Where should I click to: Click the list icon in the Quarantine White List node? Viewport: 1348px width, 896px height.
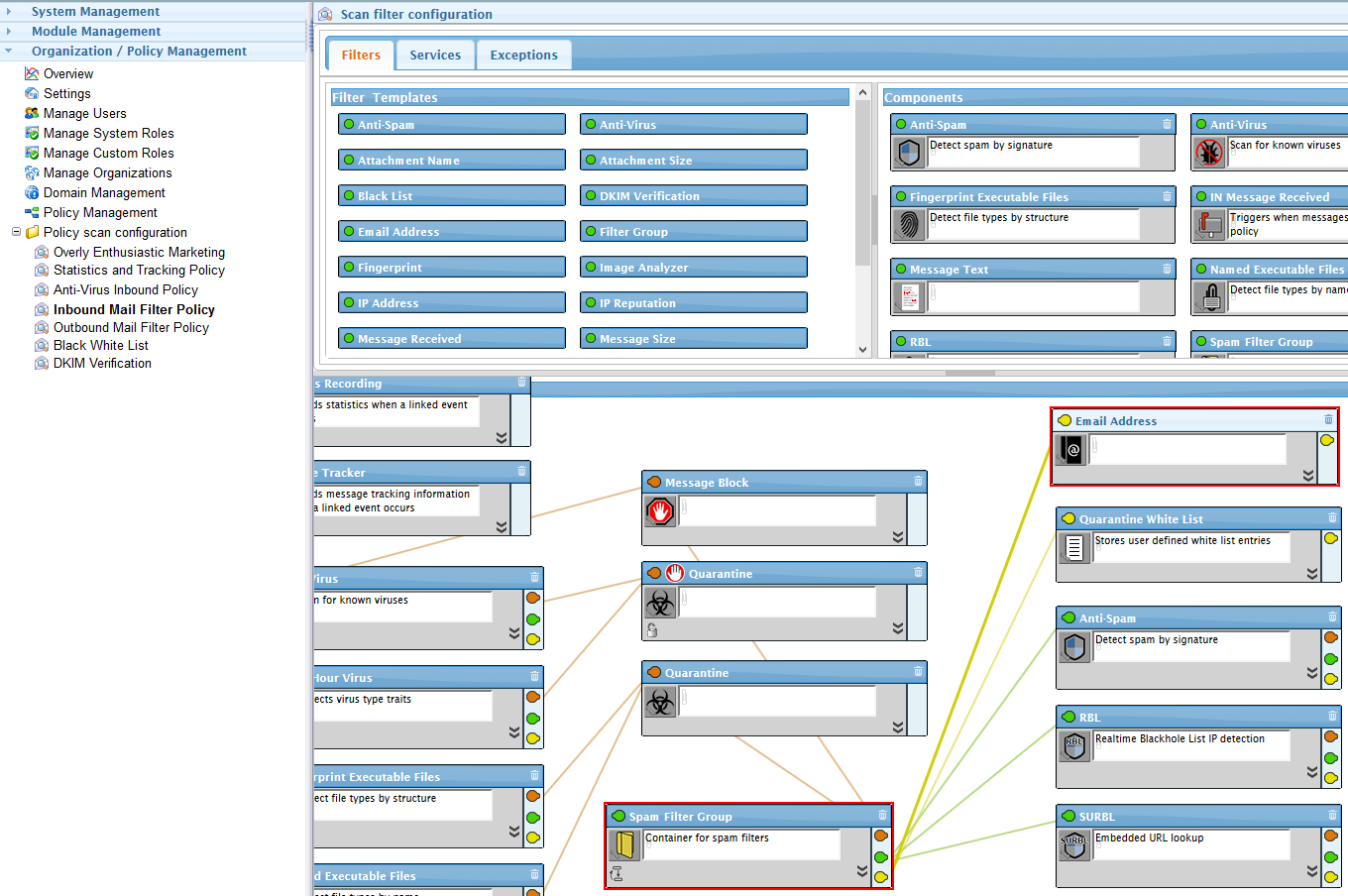point(1074,547)
